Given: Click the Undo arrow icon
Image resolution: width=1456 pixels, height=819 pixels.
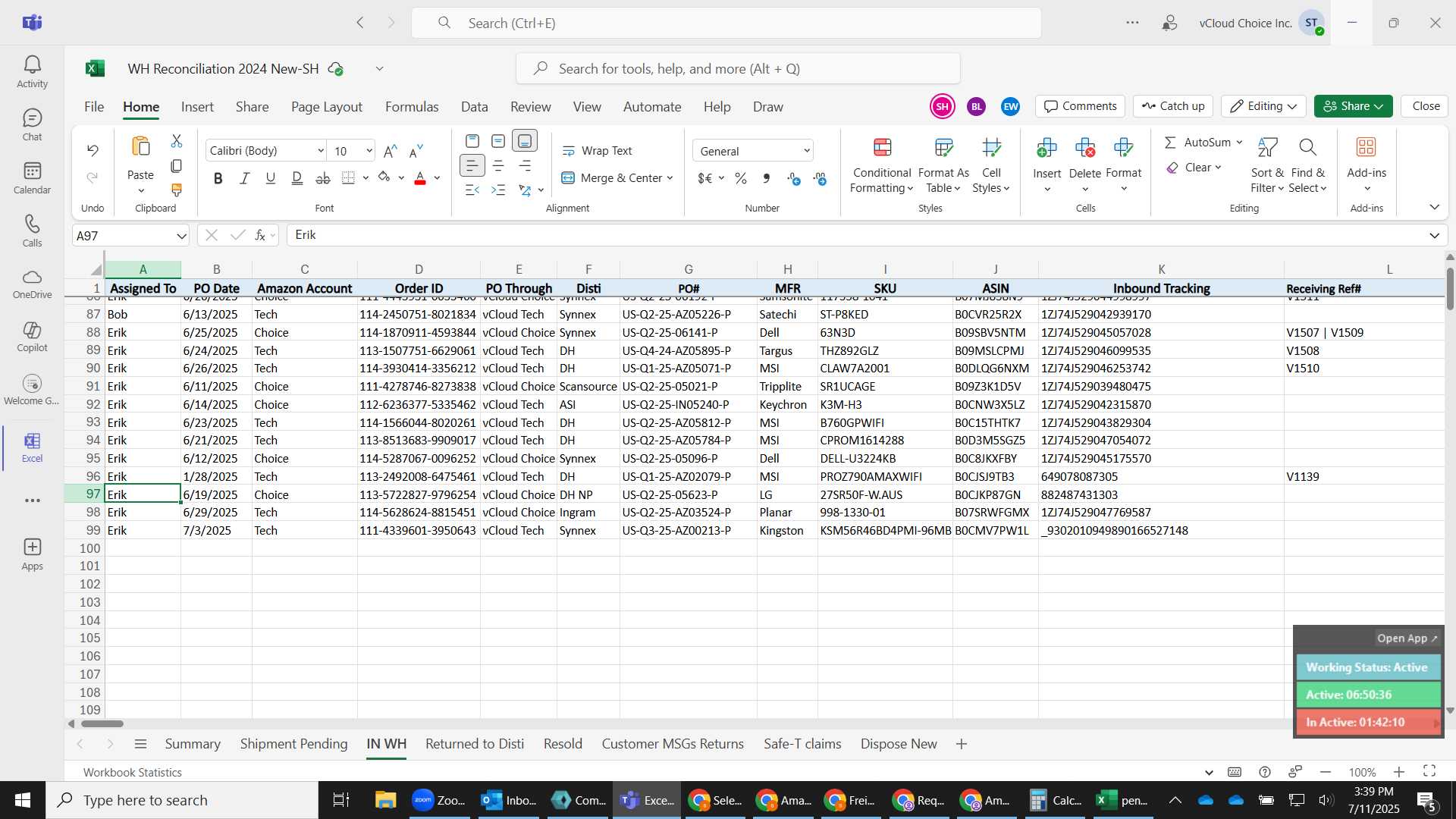Looking at the screenshot, I should [93, 150].
